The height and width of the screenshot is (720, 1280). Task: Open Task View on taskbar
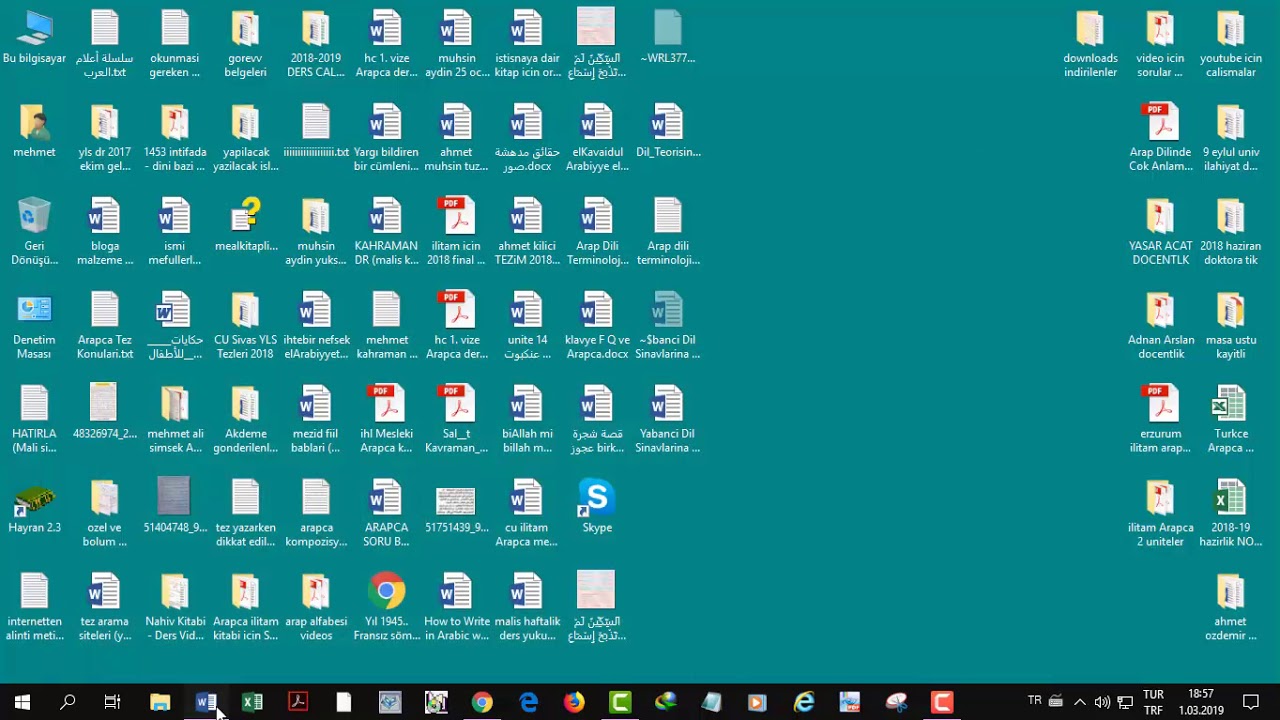[113, 702]
